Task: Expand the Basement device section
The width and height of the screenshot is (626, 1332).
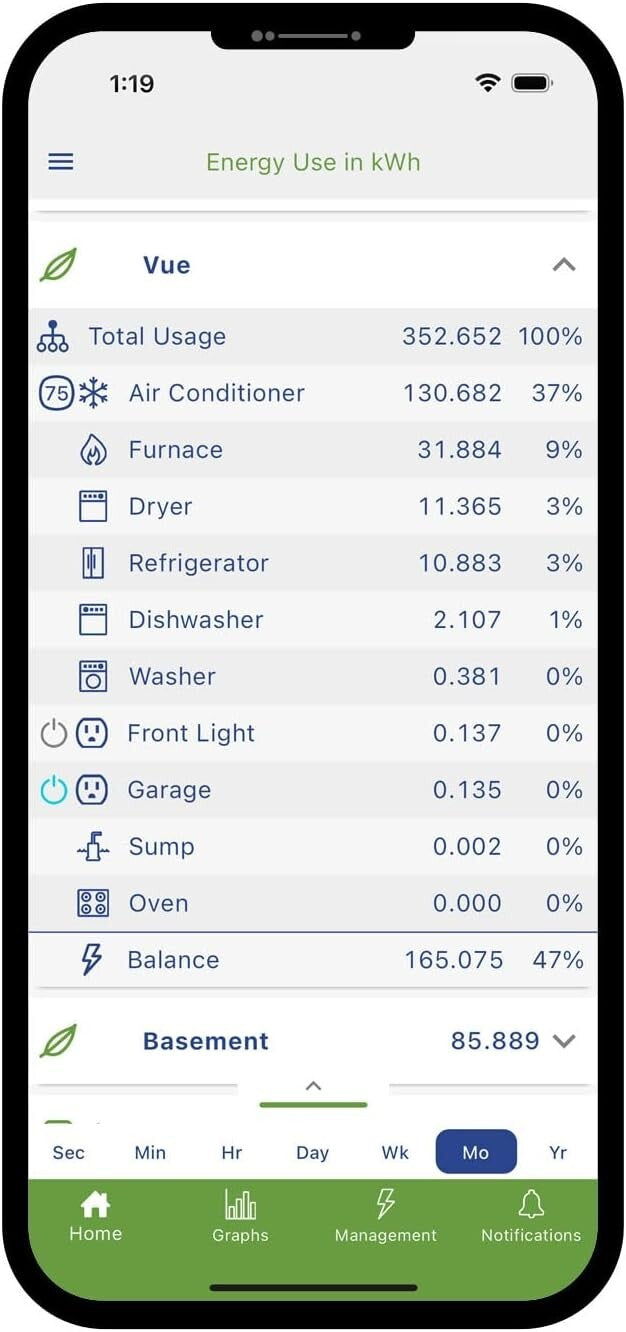Action: (x=566, y=1041)
